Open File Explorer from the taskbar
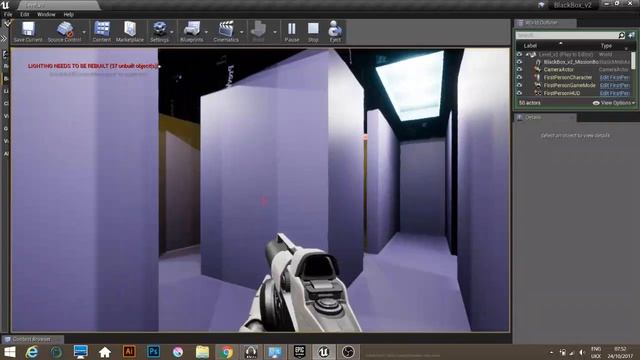The image size is (640, 360). 202,352
